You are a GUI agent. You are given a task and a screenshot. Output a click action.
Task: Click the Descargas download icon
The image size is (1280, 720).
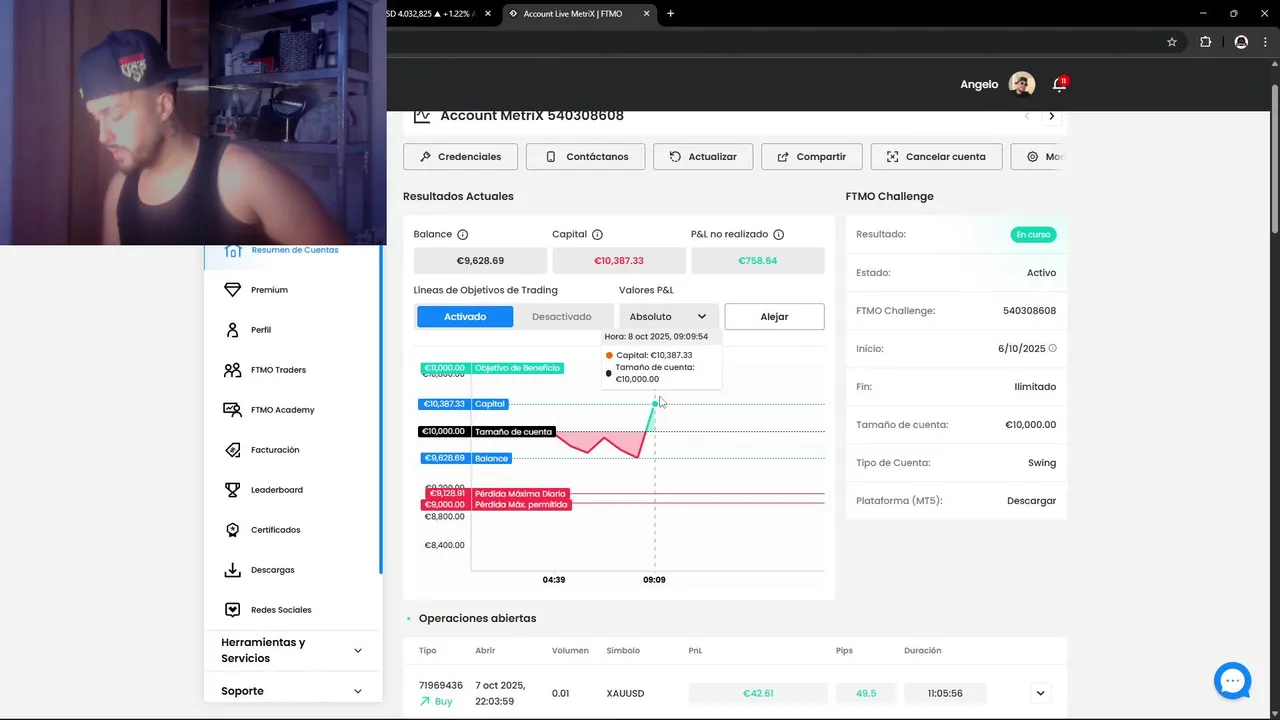point(232,570)
